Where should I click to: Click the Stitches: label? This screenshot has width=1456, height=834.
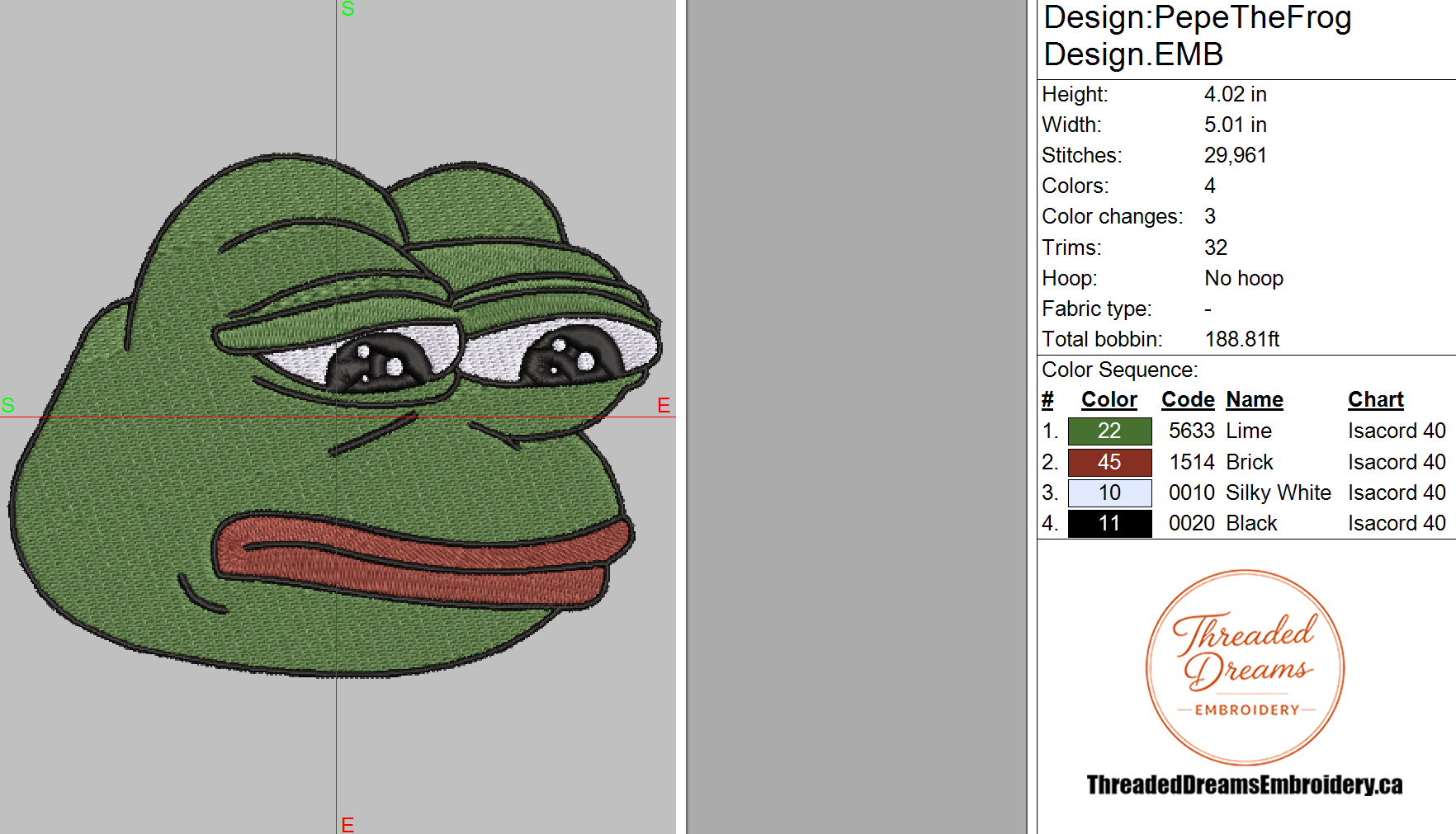(x=1081, y=155)
